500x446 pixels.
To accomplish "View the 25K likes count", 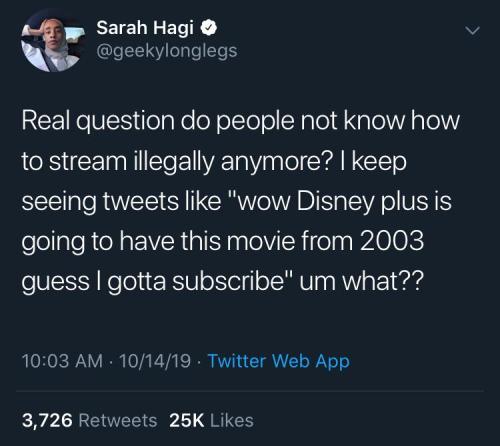I will tap(186, 420).
